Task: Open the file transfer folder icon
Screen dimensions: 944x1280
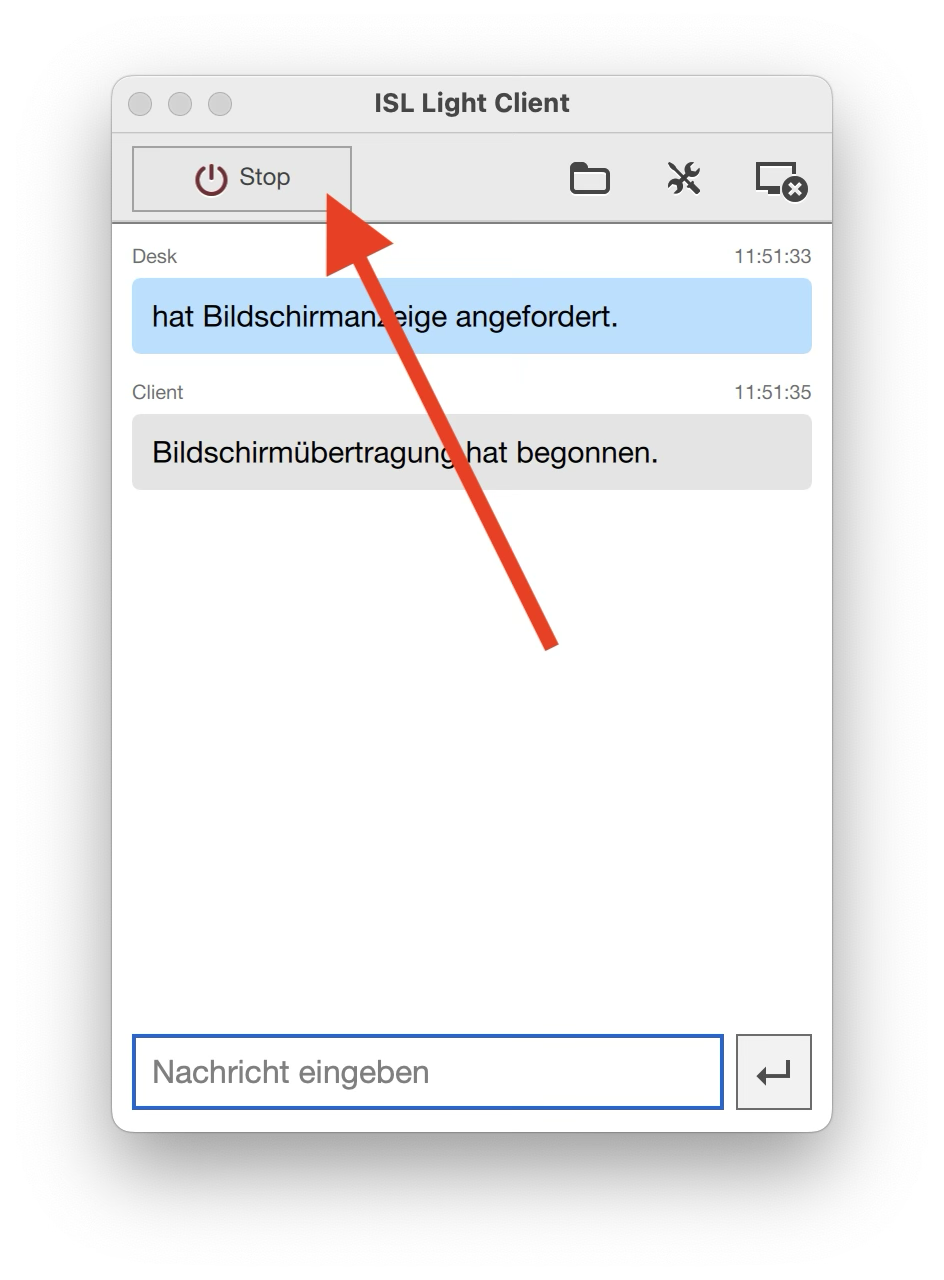Action: (590, 179)
